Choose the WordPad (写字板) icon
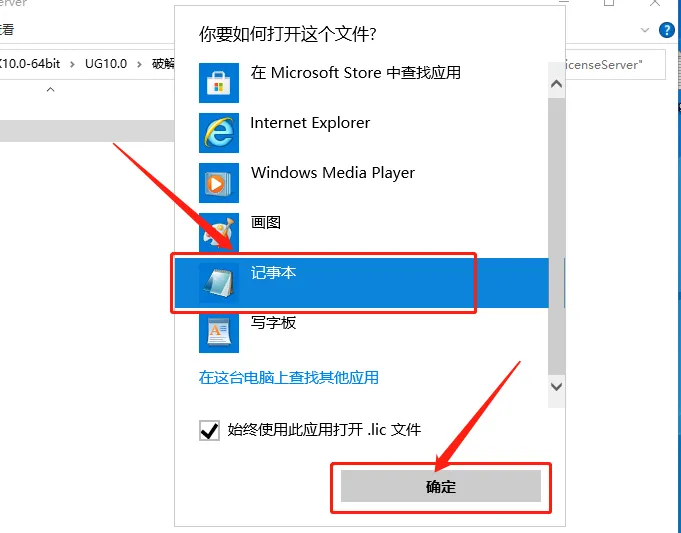 pos(219,333)
